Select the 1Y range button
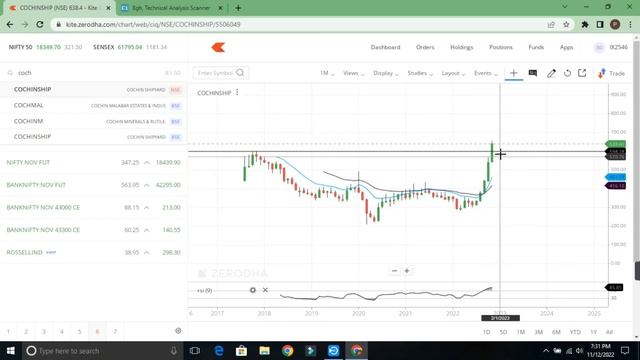Screen dimensions: 640x360 (593, 332)
